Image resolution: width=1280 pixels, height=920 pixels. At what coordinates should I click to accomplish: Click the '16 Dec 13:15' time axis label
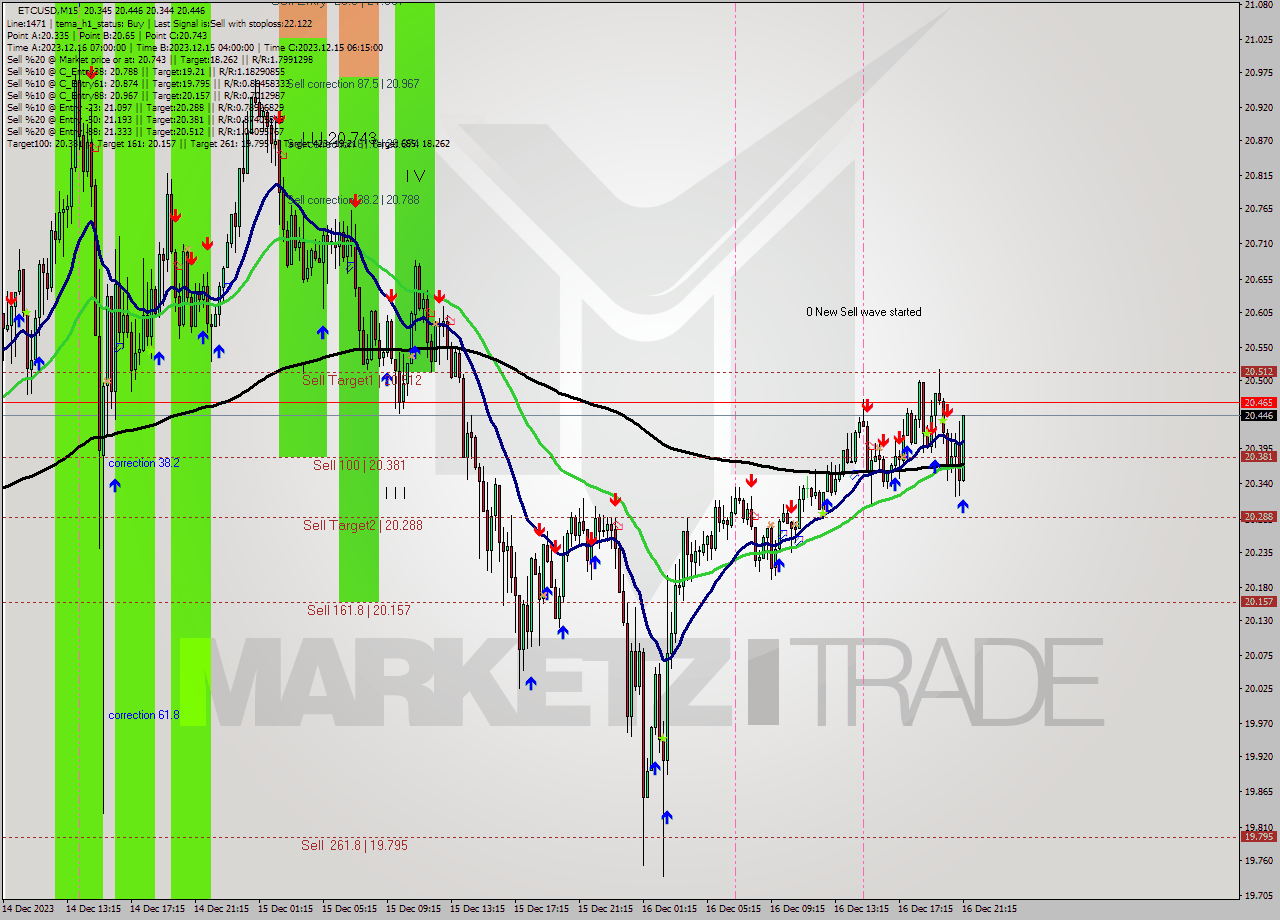pos(861,909)
